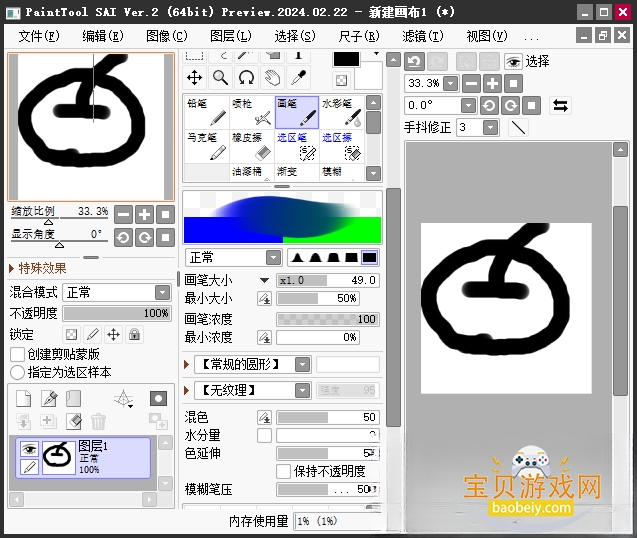Viewport: 637px width, 538px height.
Task: Open the 选择(S) menu
Action: [x=295, y=36]
